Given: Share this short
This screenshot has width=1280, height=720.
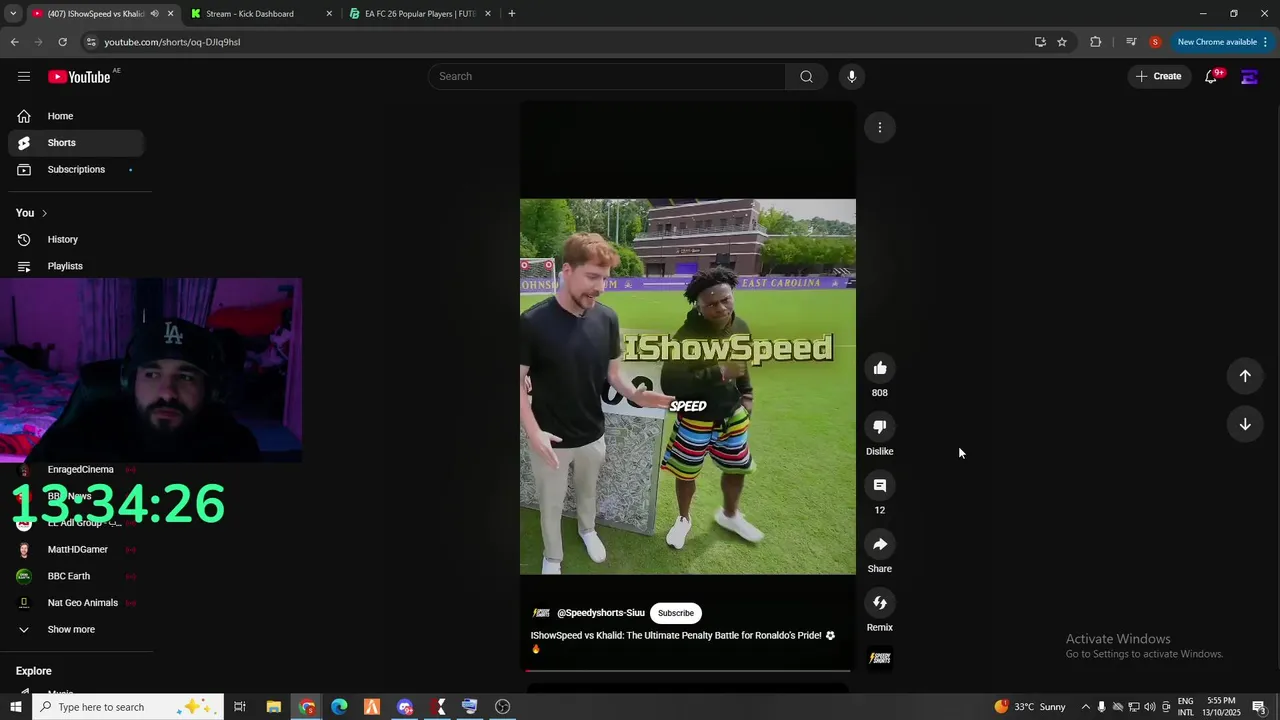Looking at the screenshot, I should 880,544.
